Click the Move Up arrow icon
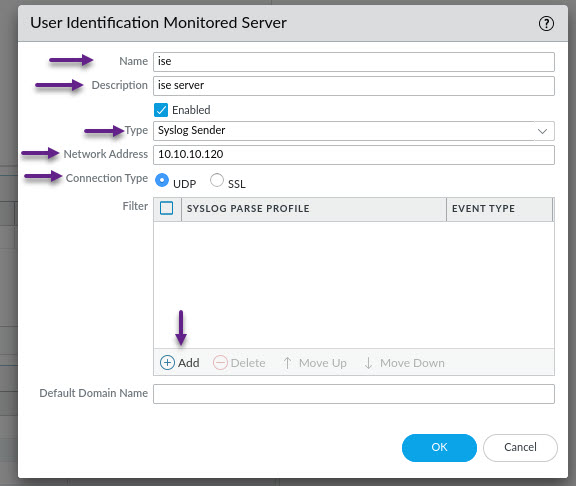Screen dimensions: 576x486 click(x=288, y=363)
